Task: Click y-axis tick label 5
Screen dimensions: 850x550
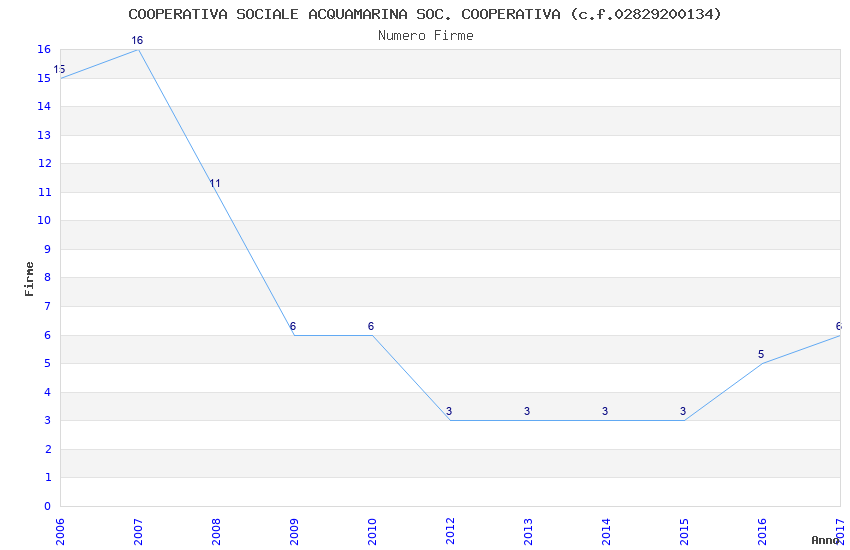Action: [x=48, y=363]
